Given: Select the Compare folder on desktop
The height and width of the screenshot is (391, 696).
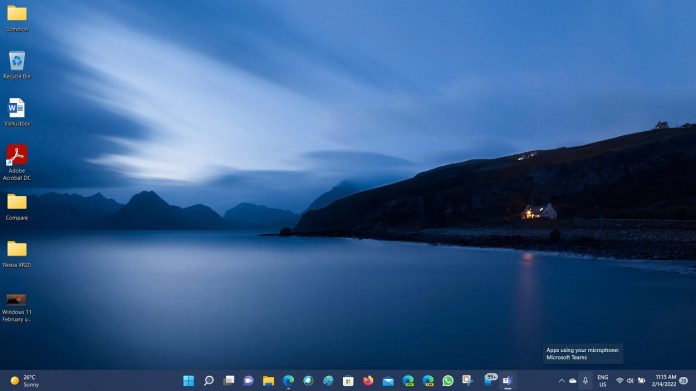Looking at the screenshot, I should click(x=17, y=207).
